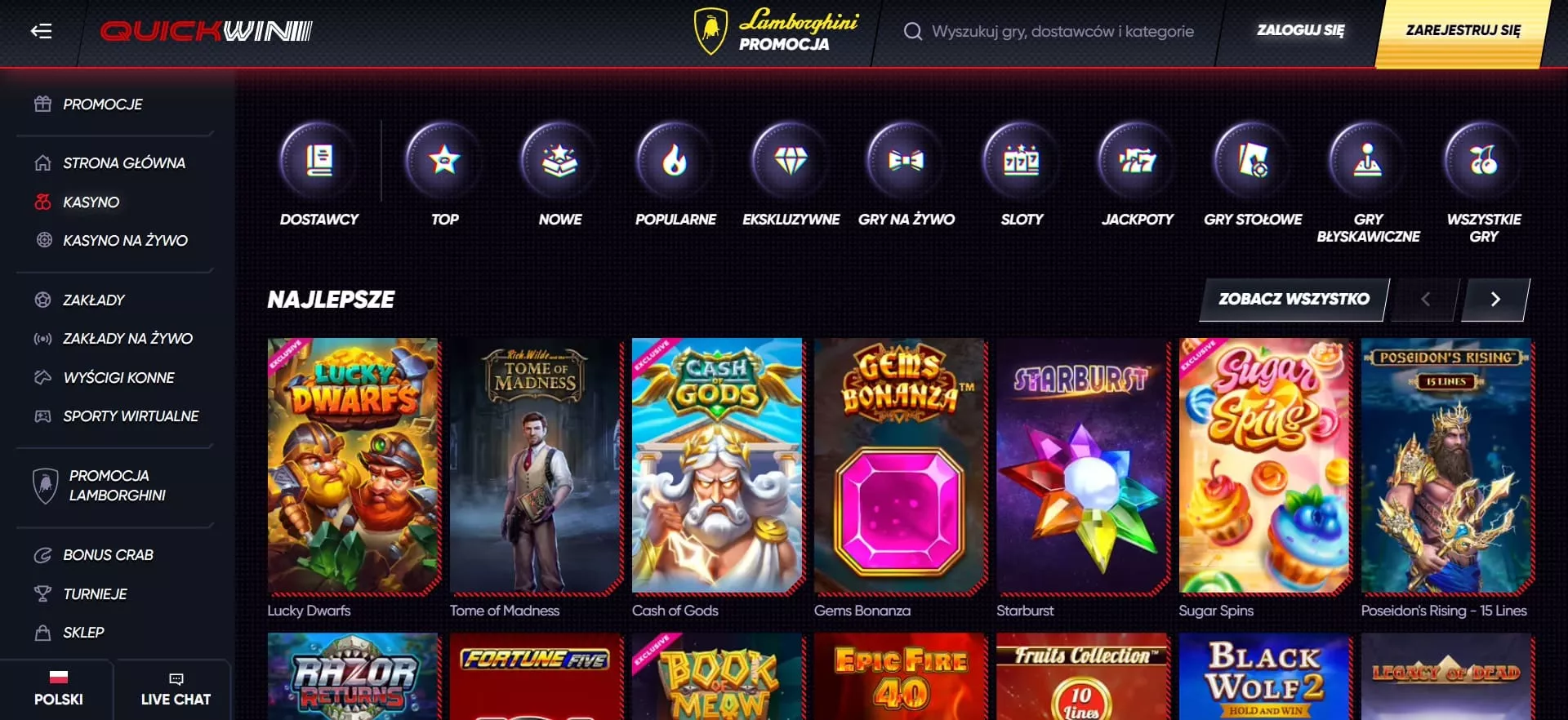Click the Lamborghini Promocja logo banner

(776, 31)
